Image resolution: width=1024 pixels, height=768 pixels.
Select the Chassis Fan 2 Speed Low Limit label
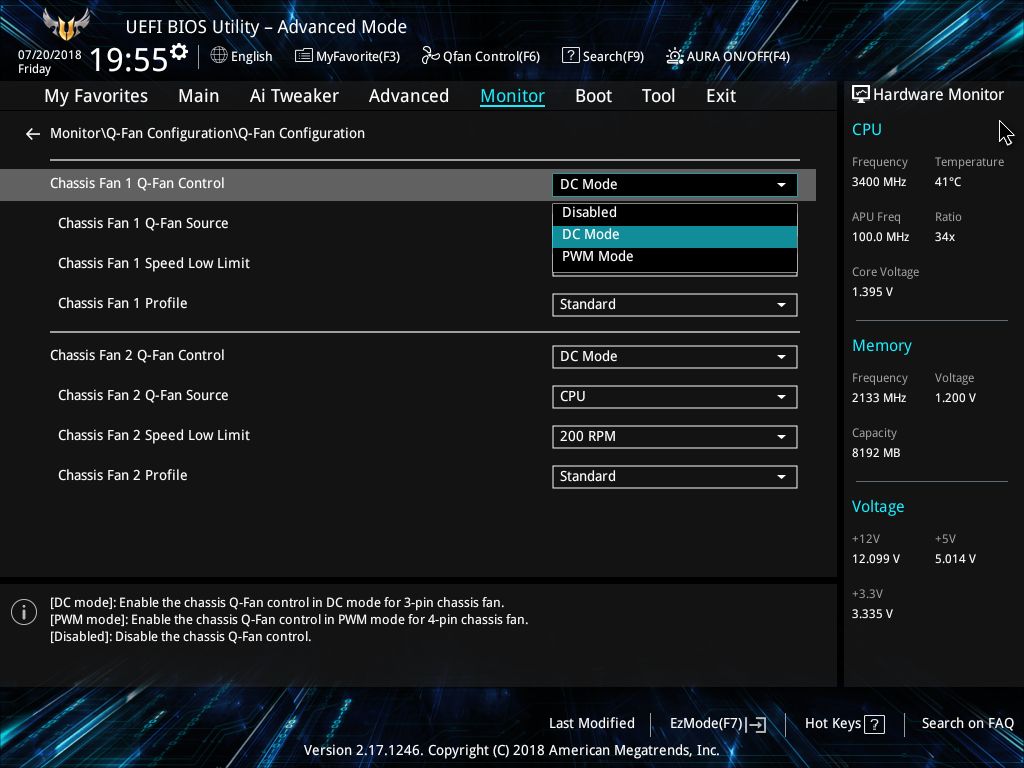pyautogui.click(x=153, y=435)
